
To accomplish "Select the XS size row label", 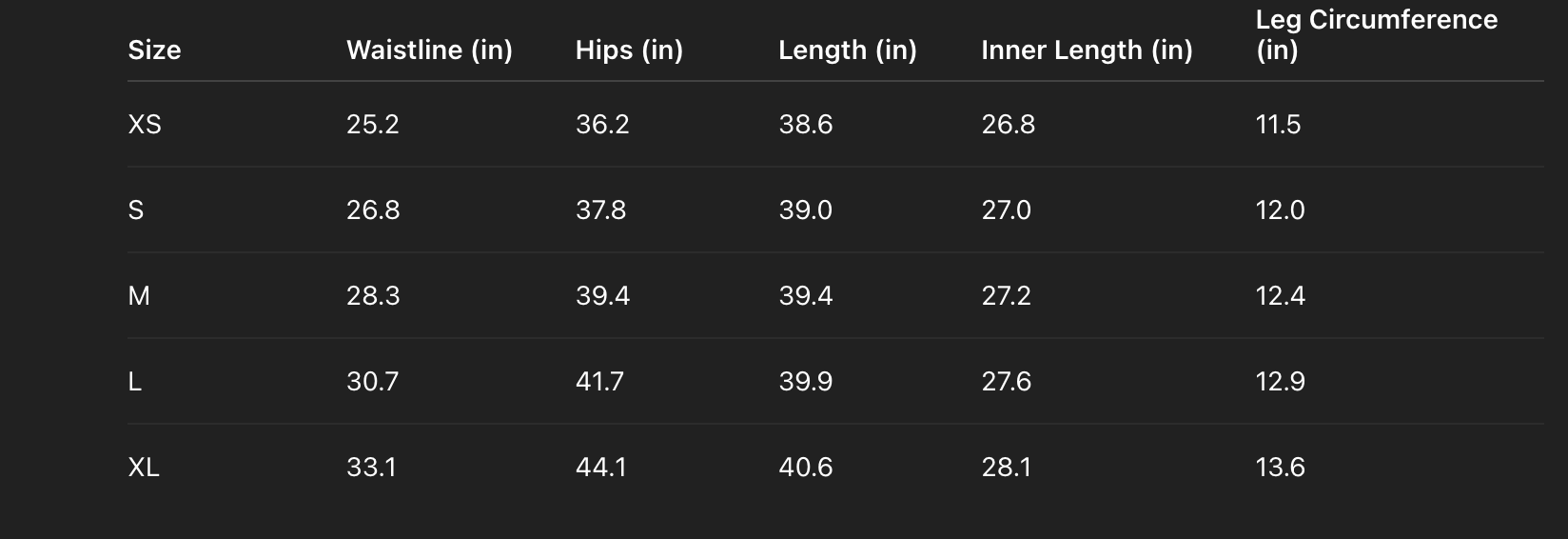I will point(145,125).
